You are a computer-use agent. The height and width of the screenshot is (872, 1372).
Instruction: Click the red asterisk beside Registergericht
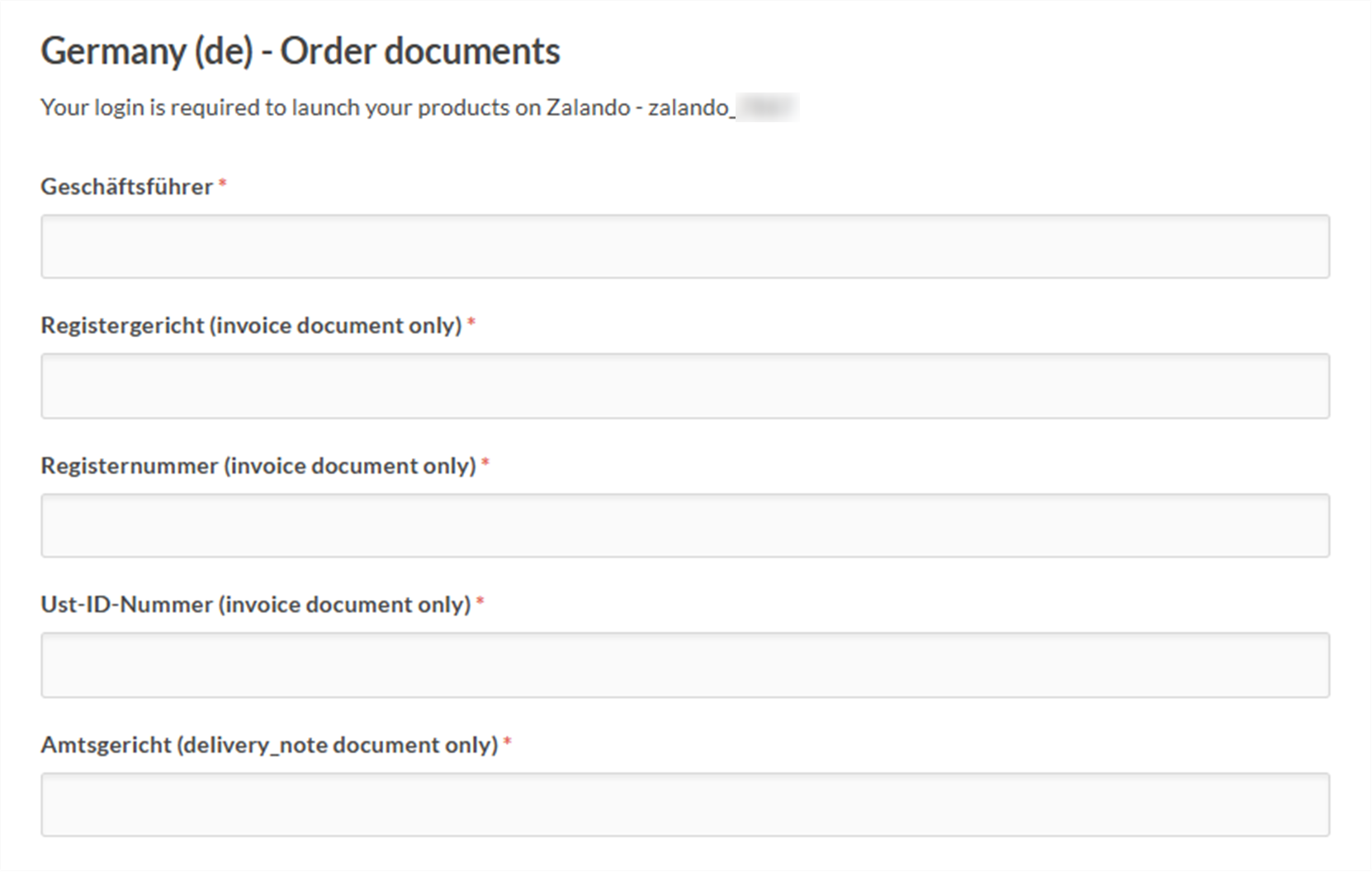tap(471, 323)
